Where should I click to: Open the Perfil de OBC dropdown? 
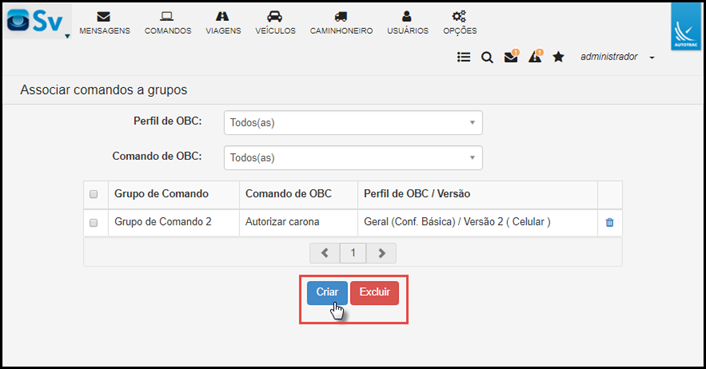(x=353, y=122)
